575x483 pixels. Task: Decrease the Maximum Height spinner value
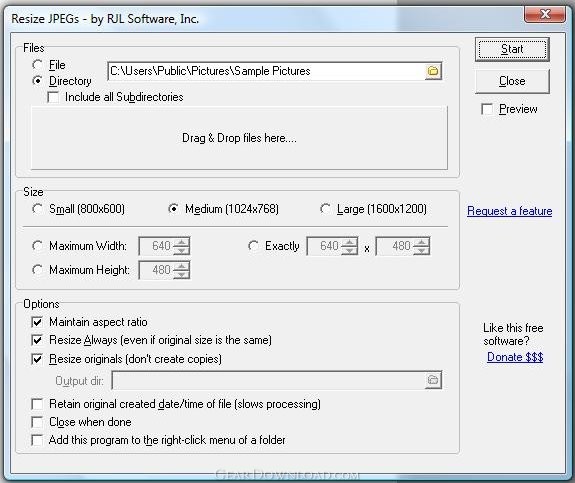click(181, 274)
